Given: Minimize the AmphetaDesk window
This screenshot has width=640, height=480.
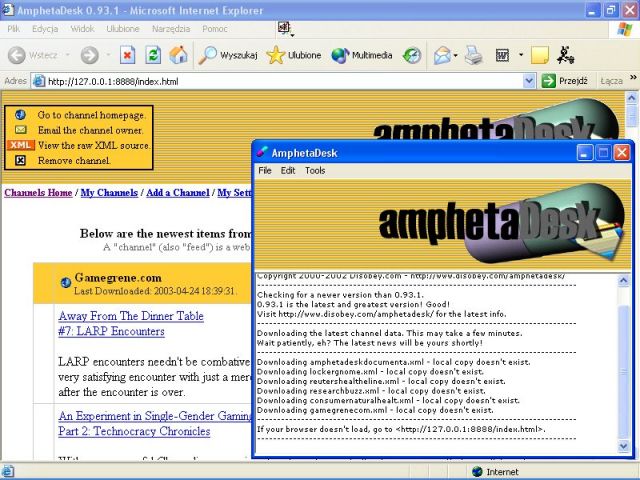Looking at the screenshot, I should point(584,153).
